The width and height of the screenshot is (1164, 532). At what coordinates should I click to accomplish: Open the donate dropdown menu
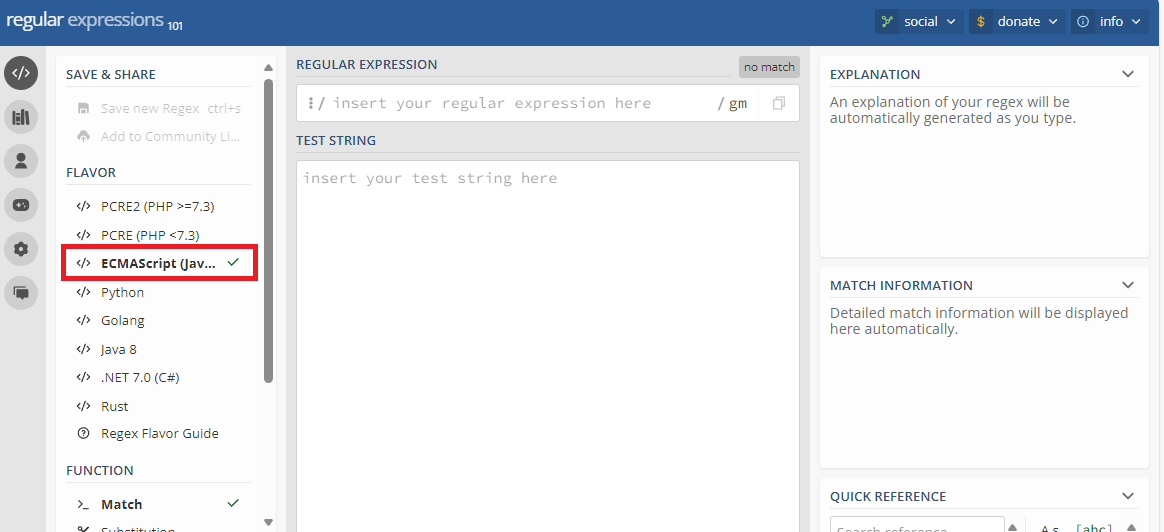pyautogui.click(x=1017, y=22)
